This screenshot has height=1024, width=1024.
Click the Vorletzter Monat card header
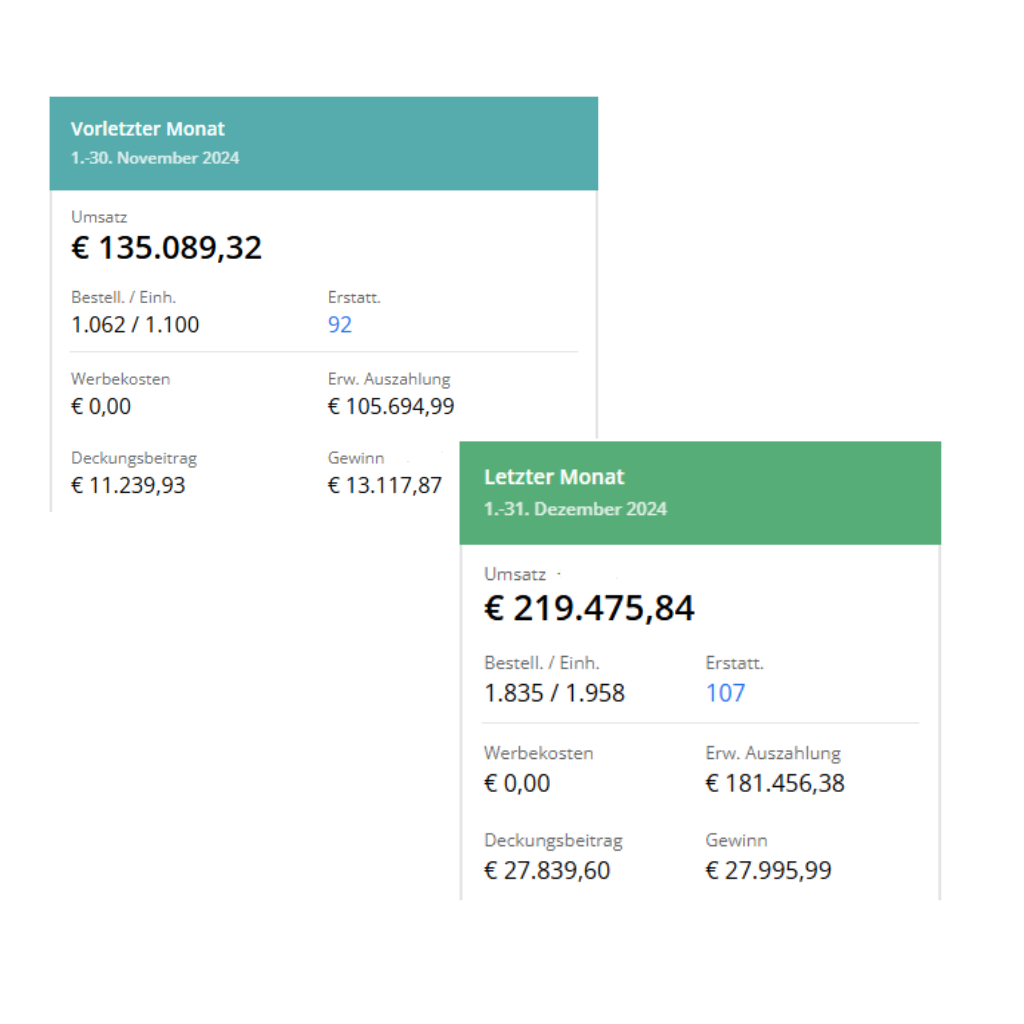[x=323, y=144]
